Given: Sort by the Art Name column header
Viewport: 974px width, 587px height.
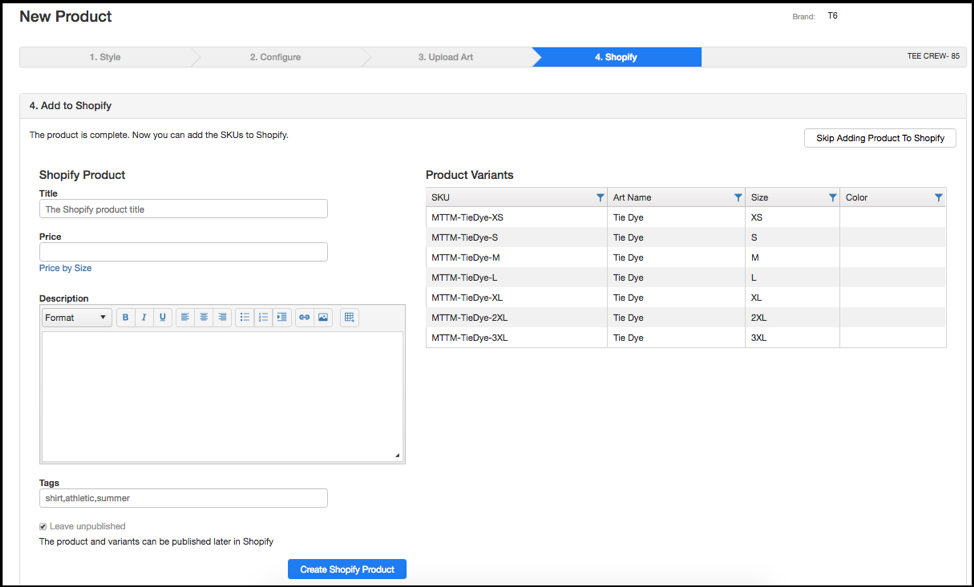Looking at the screenshot, I should click(632, 198).
